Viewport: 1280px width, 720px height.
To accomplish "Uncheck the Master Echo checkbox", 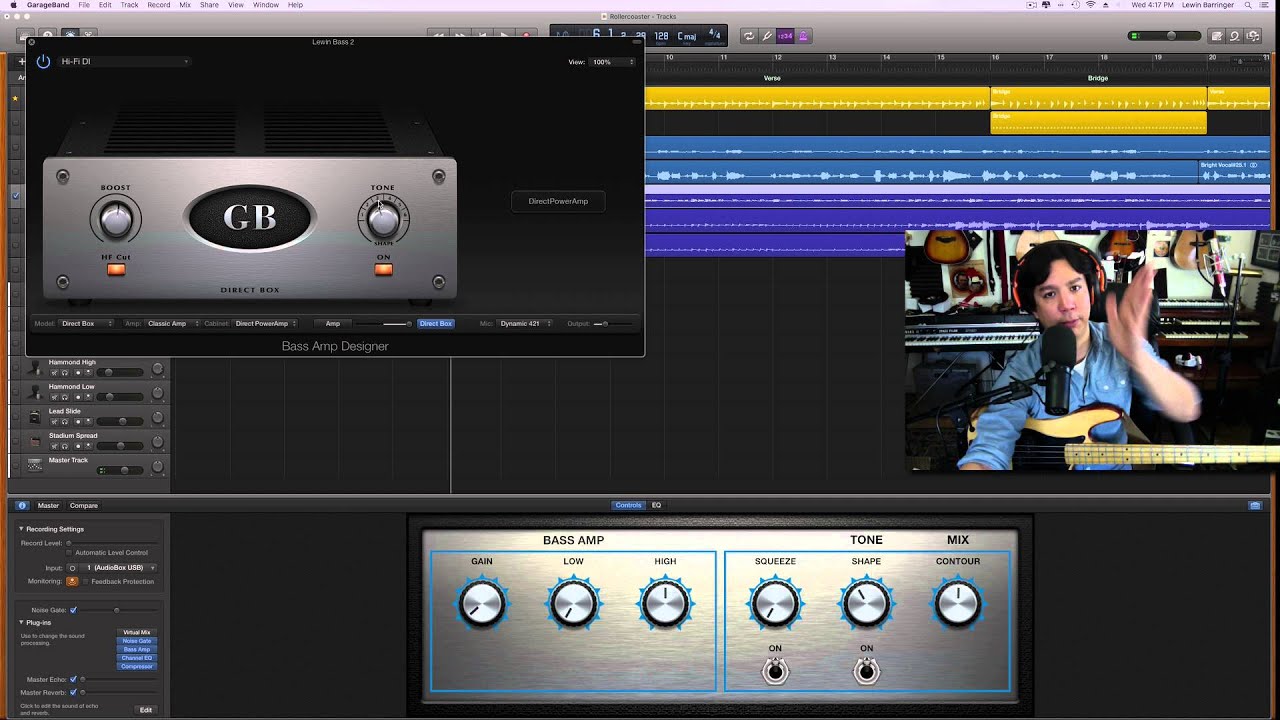I will (x=73, y=679).
